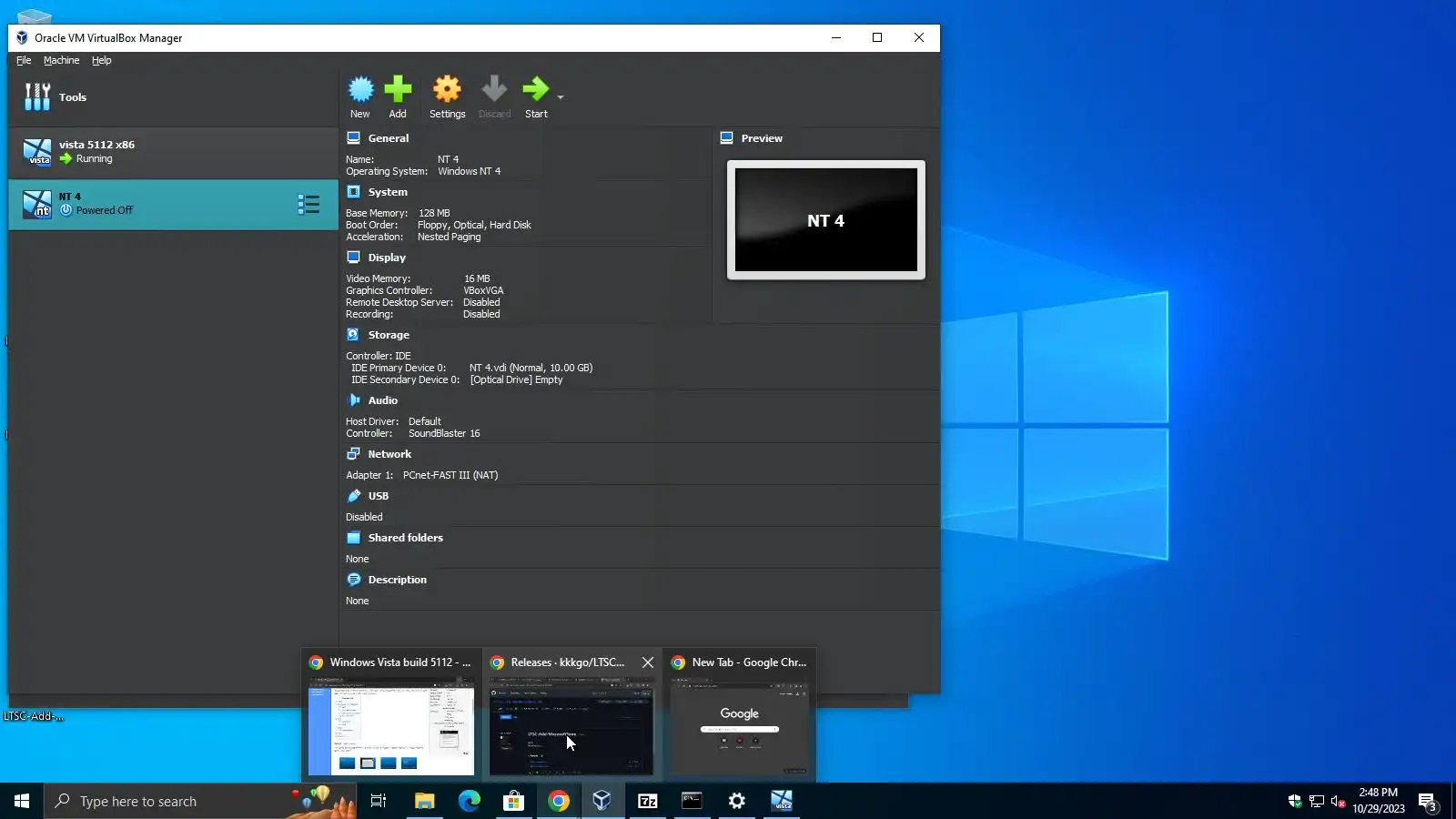The image size is (1456, 819).
Task: Open File Explorer from the taskbar
Action: pyautogui.click(x=424, y=801)
